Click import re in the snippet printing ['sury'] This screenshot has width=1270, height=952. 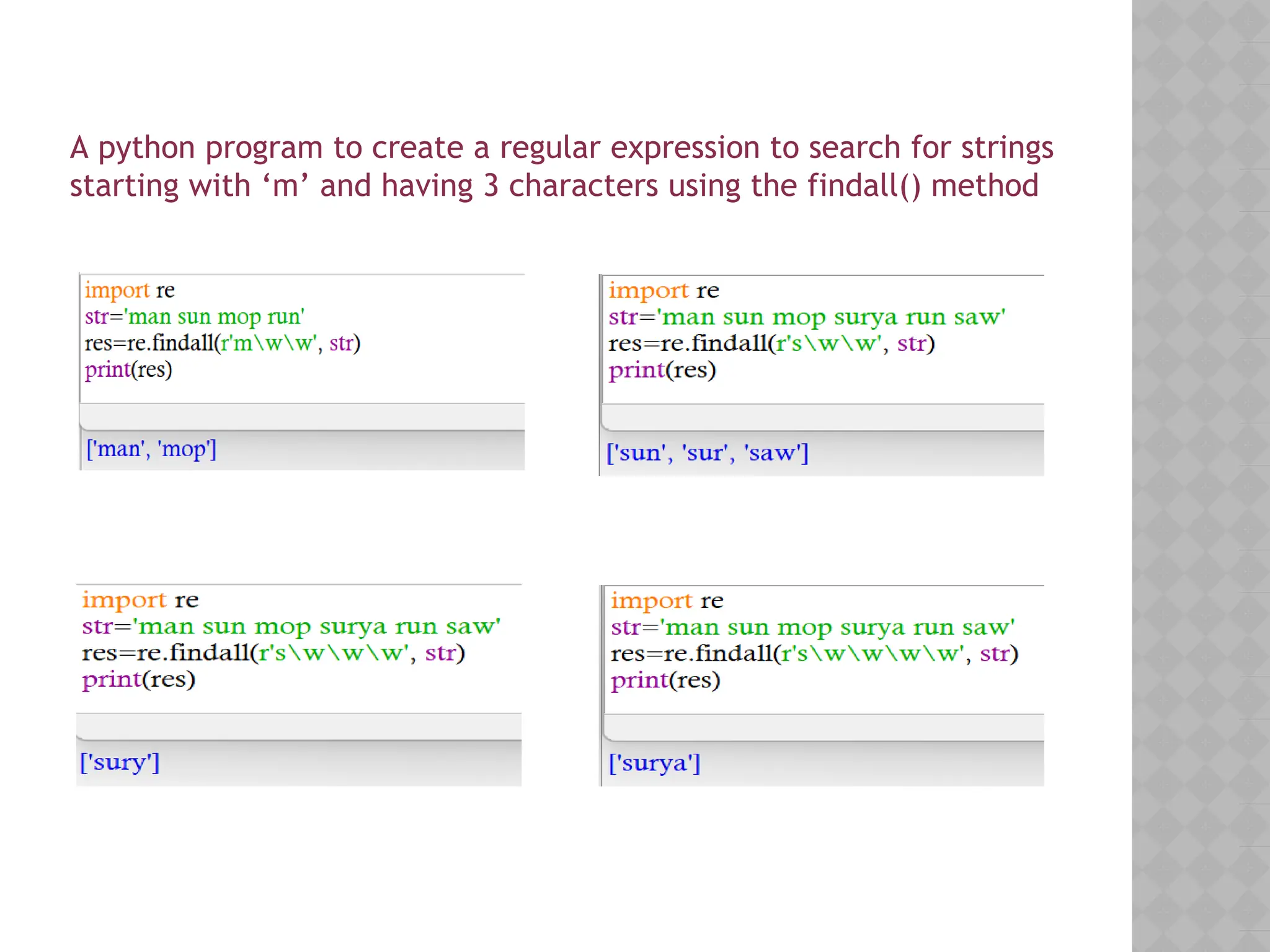coord(140,600)
